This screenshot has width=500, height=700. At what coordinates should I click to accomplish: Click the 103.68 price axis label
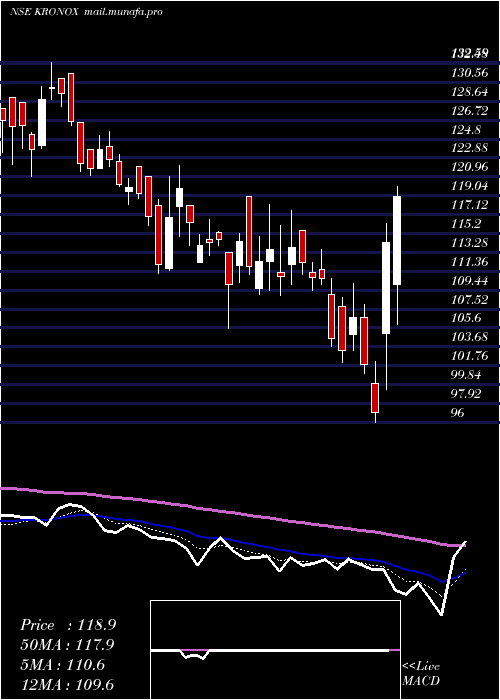coord(470,338)
